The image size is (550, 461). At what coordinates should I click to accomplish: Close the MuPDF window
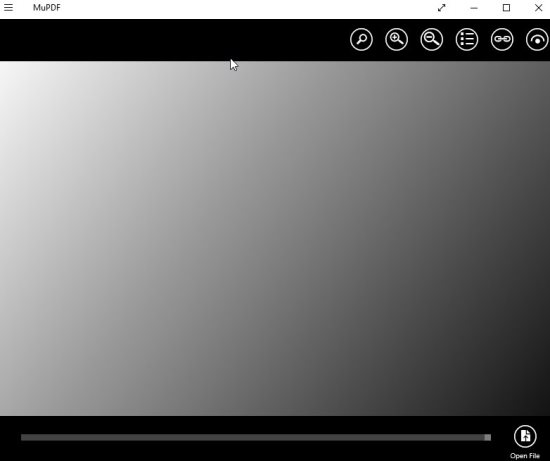[538, 8]
